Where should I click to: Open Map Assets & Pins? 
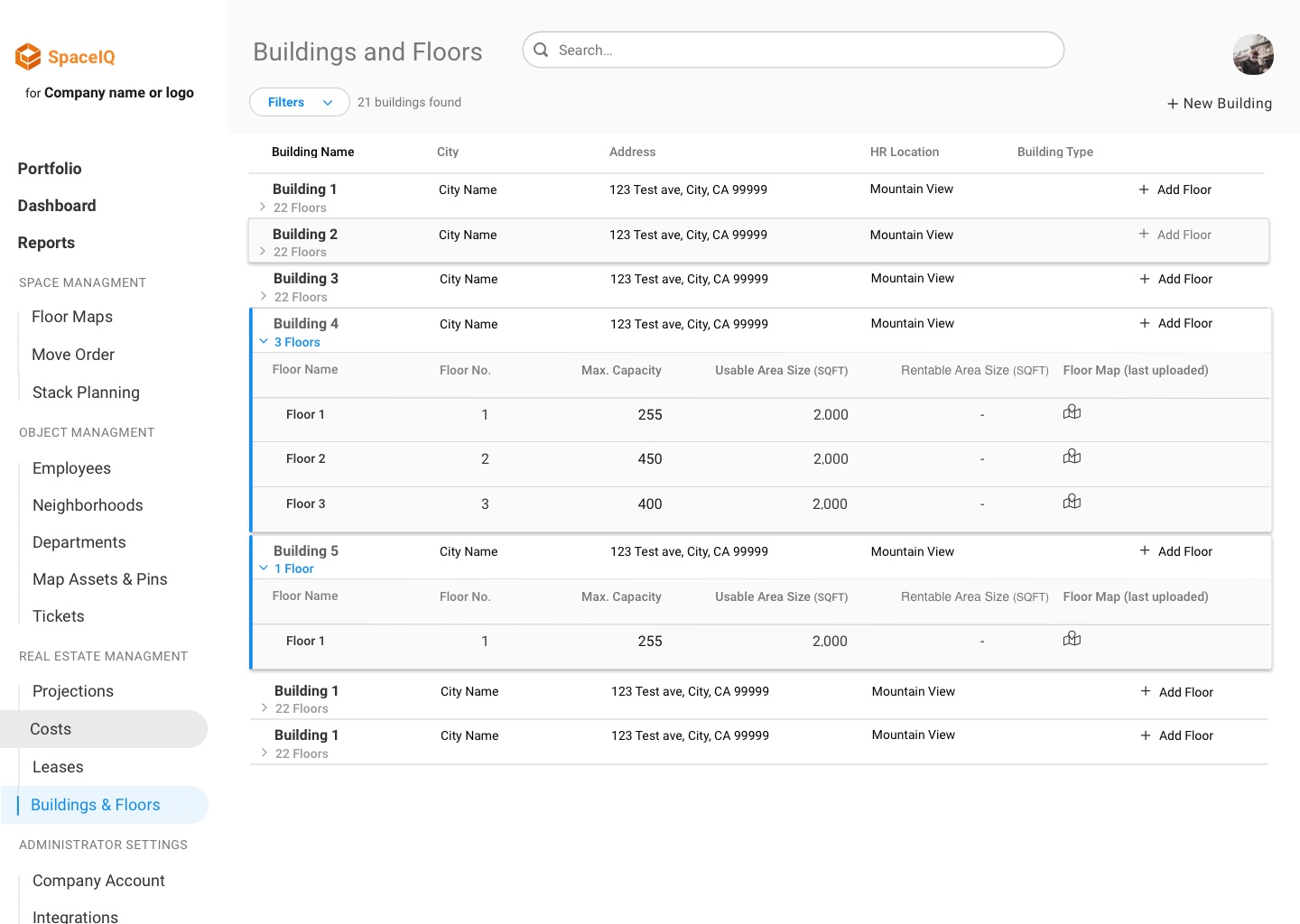[100, 579]
